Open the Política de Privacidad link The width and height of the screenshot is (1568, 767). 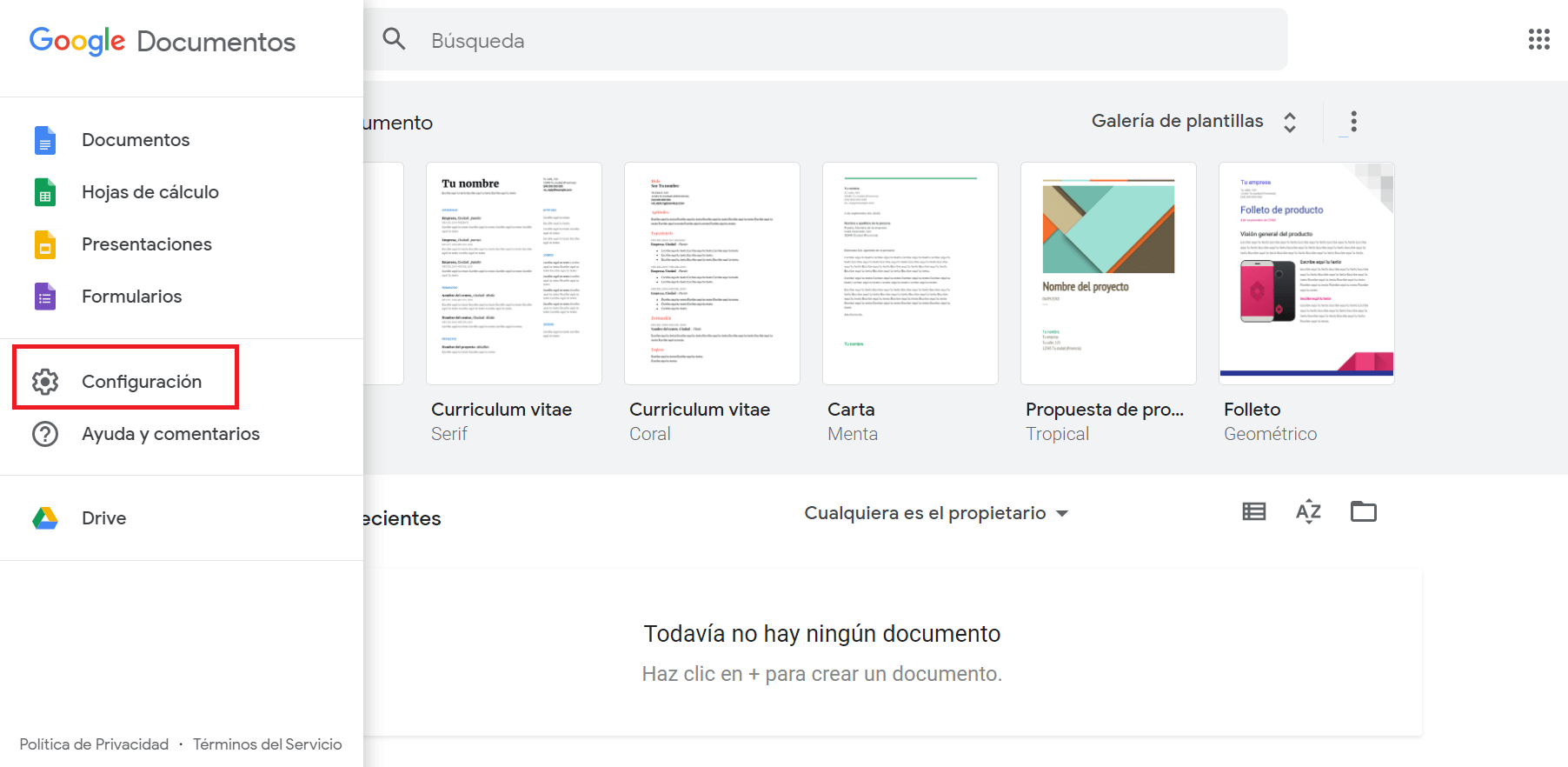(94, 744)
